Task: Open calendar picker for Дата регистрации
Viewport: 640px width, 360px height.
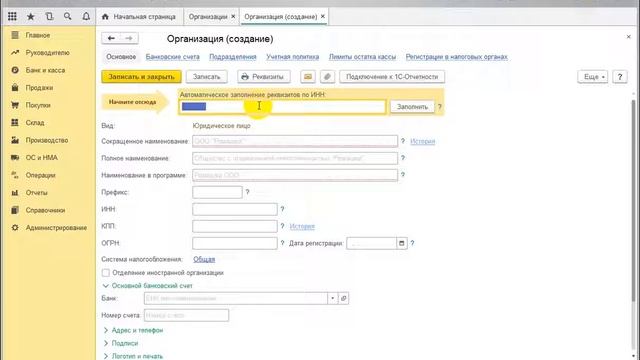Action: [402, 243]
